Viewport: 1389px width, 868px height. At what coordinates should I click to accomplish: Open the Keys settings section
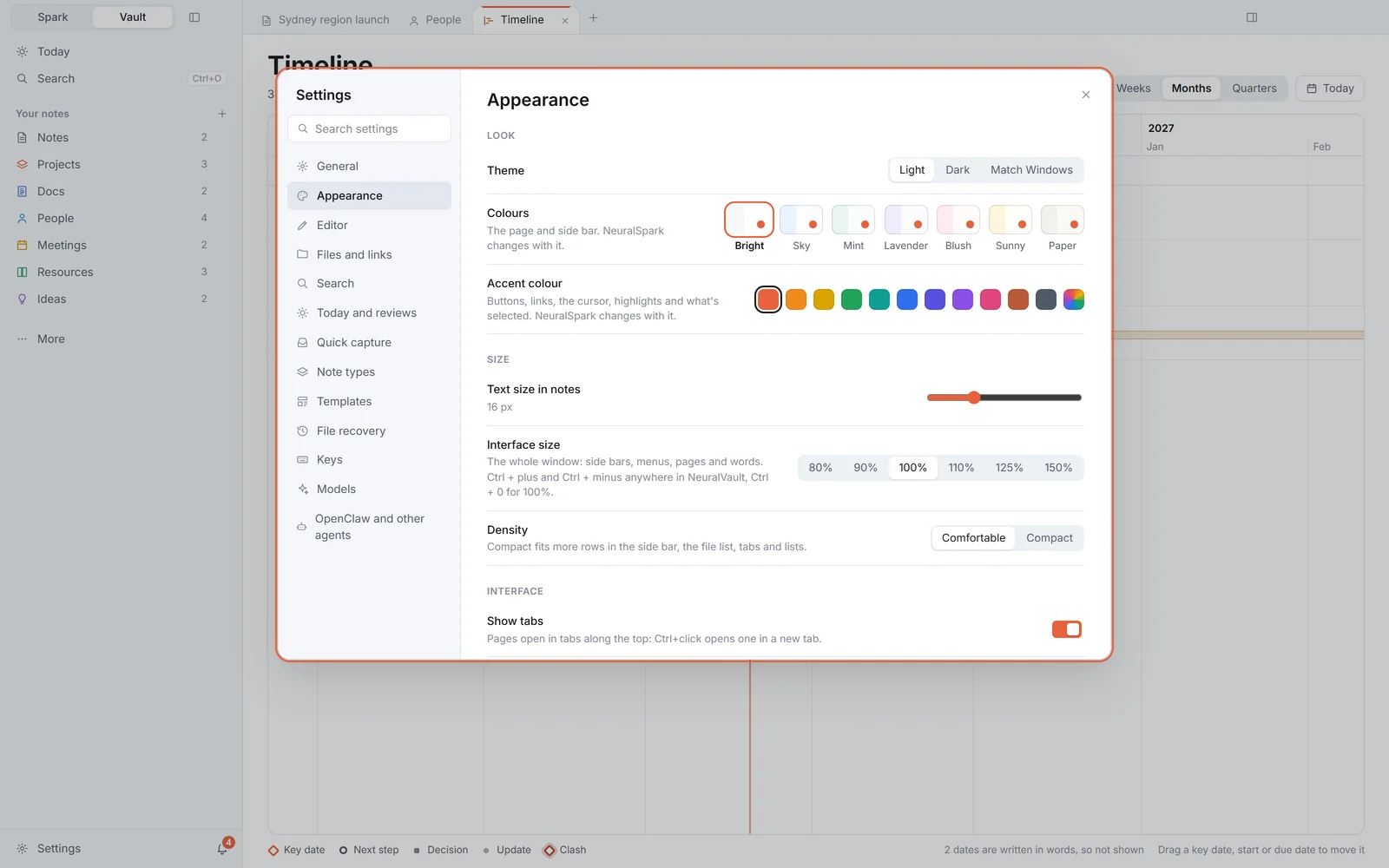pos(369,459)
